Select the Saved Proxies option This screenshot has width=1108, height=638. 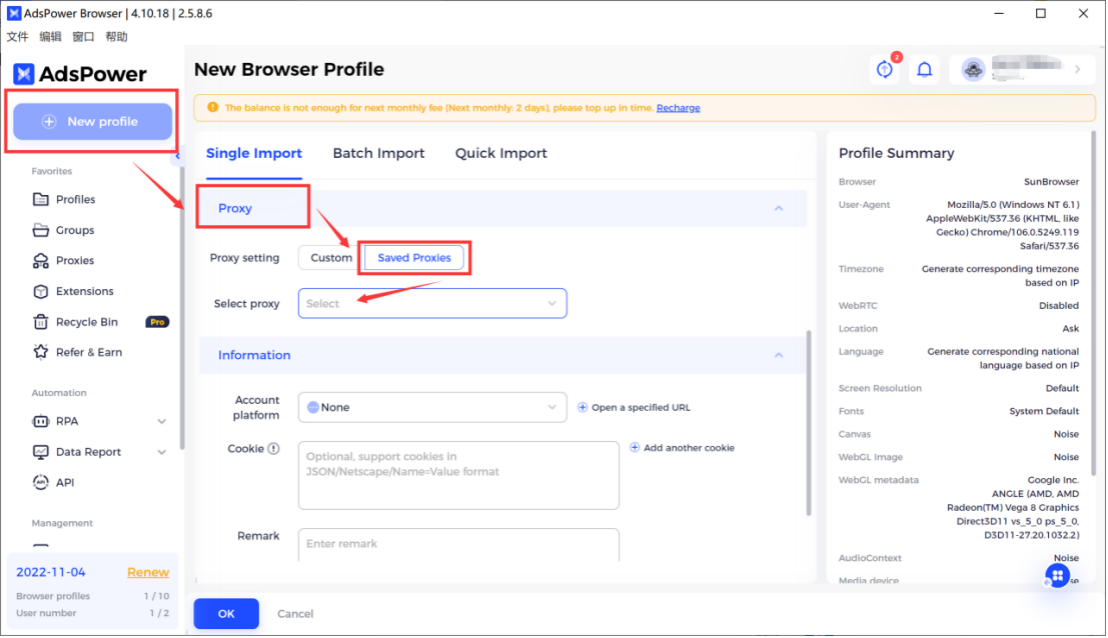414,258
